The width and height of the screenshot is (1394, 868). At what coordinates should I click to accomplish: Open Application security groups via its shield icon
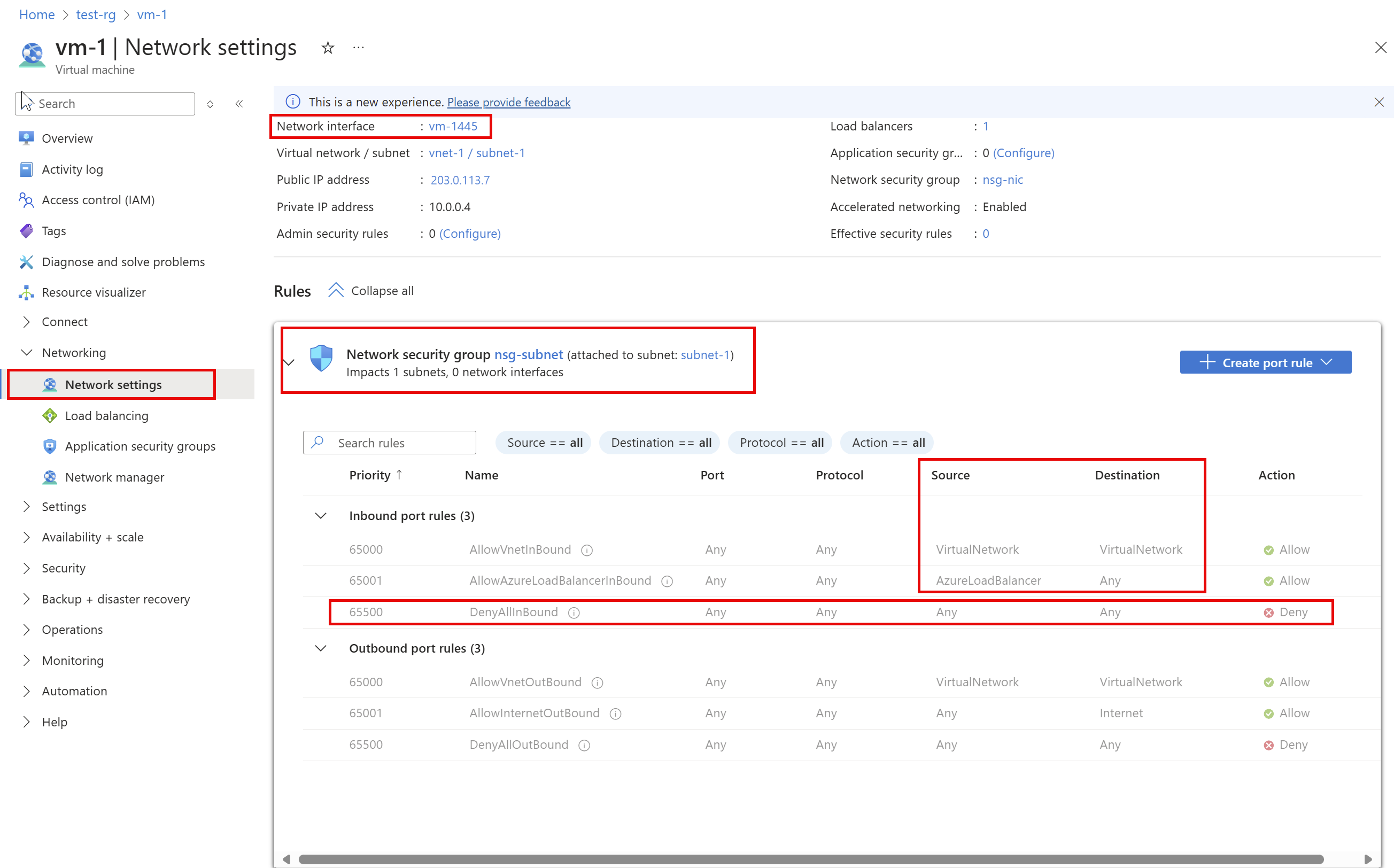coord(50,446)
